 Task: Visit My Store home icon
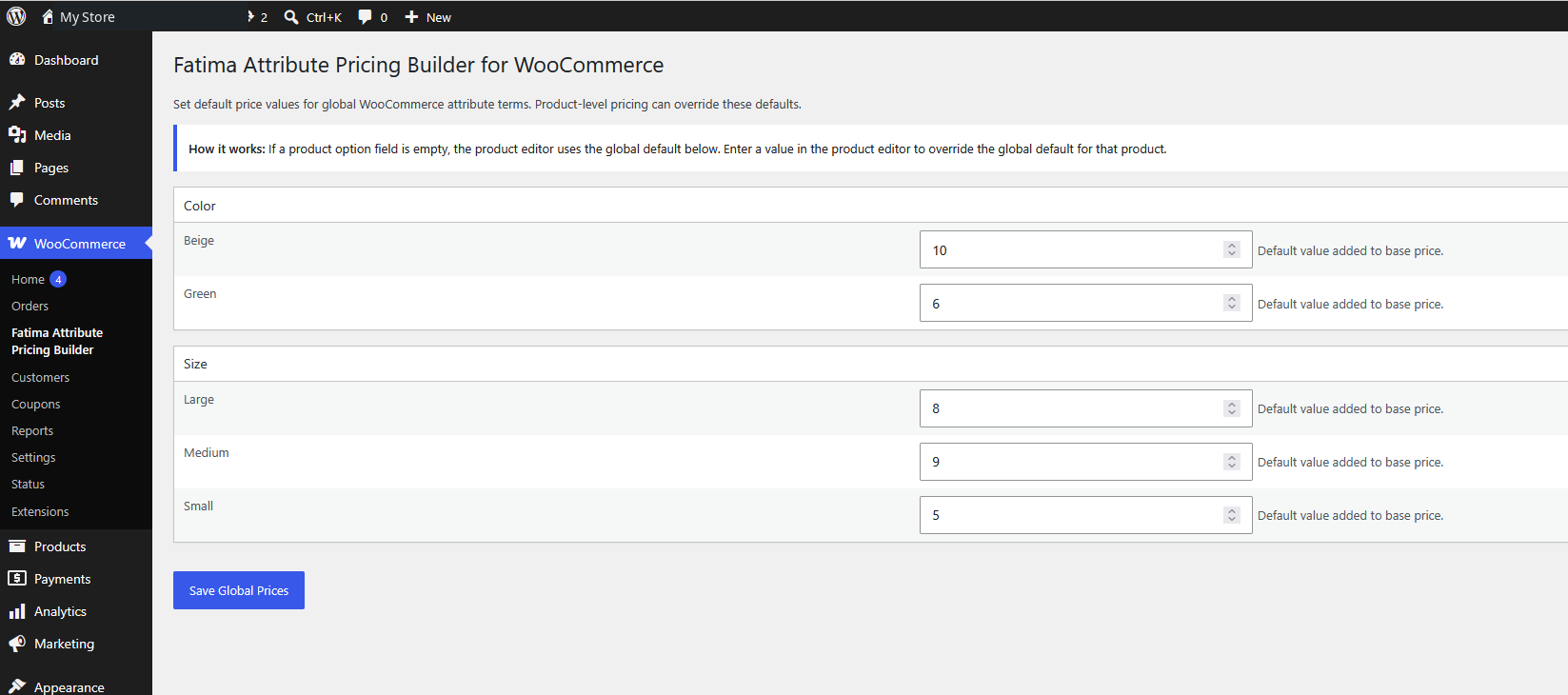[x=48, y=16]
